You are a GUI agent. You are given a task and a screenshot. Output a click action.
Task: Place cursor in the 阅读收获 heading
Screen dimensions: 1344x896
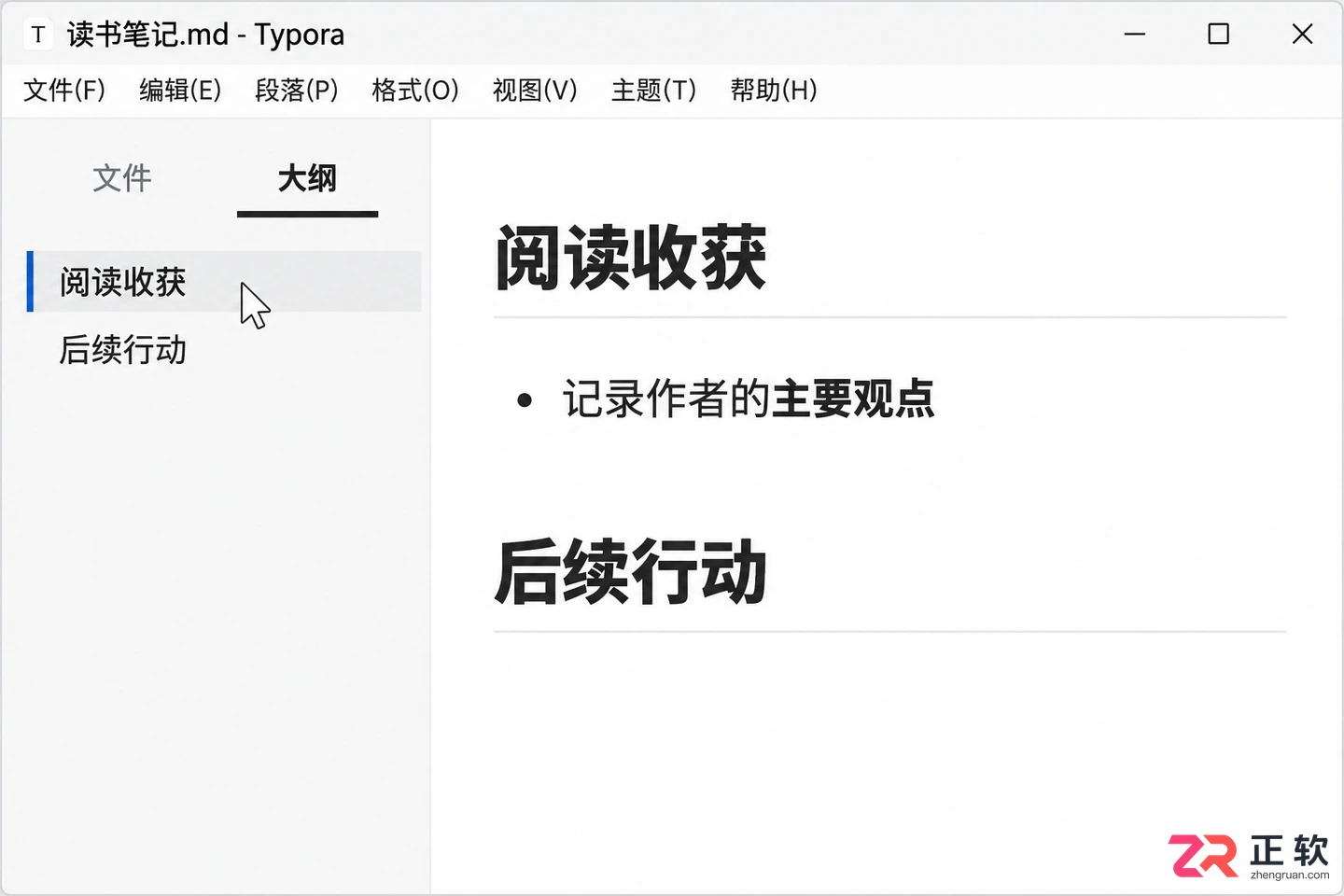631,258
